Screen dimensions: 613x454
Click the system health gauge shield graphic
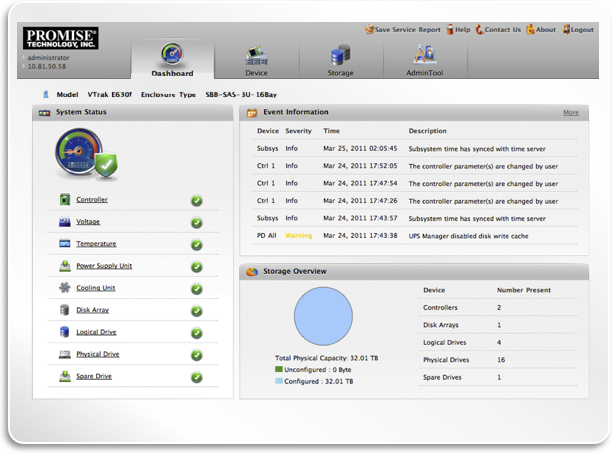coord(86,154)
